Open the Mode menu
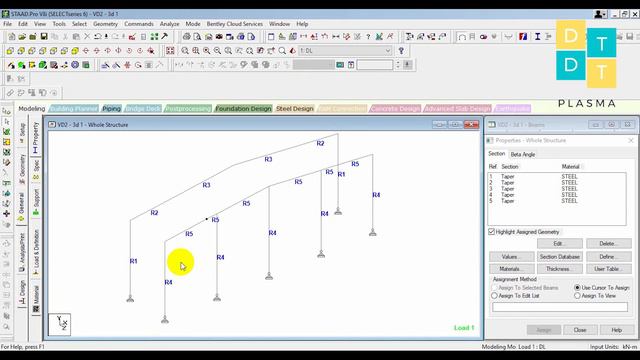The height and width of the screenshot is (360, 640). point(193,24)
